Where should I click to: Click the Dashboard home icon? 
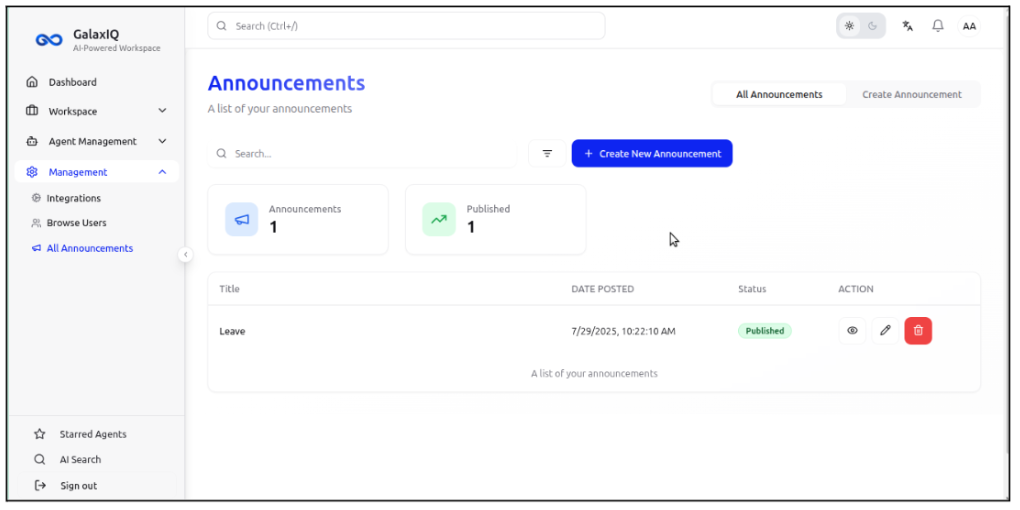tap(32, 82)
